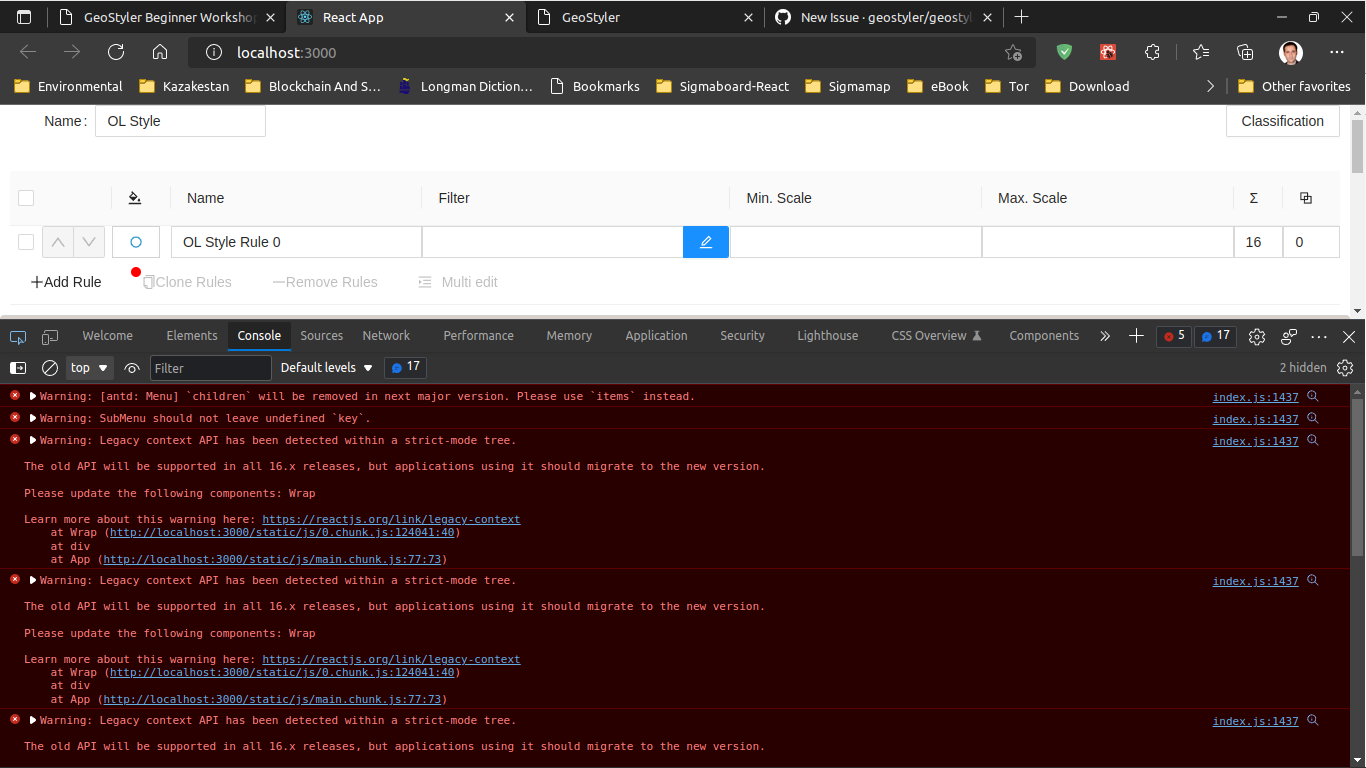
Task: Open the reactjs.org legacy-context link
Action: (391, 519)
